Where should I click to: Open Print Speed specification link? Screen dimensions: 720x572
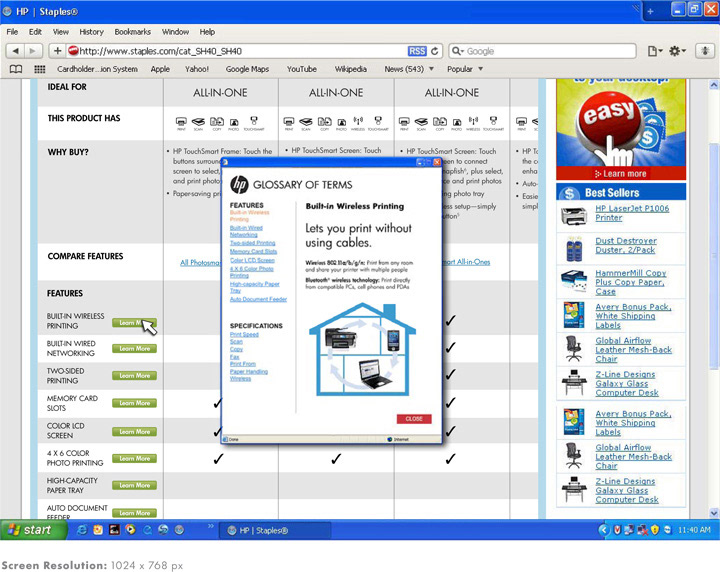[244, 335]
